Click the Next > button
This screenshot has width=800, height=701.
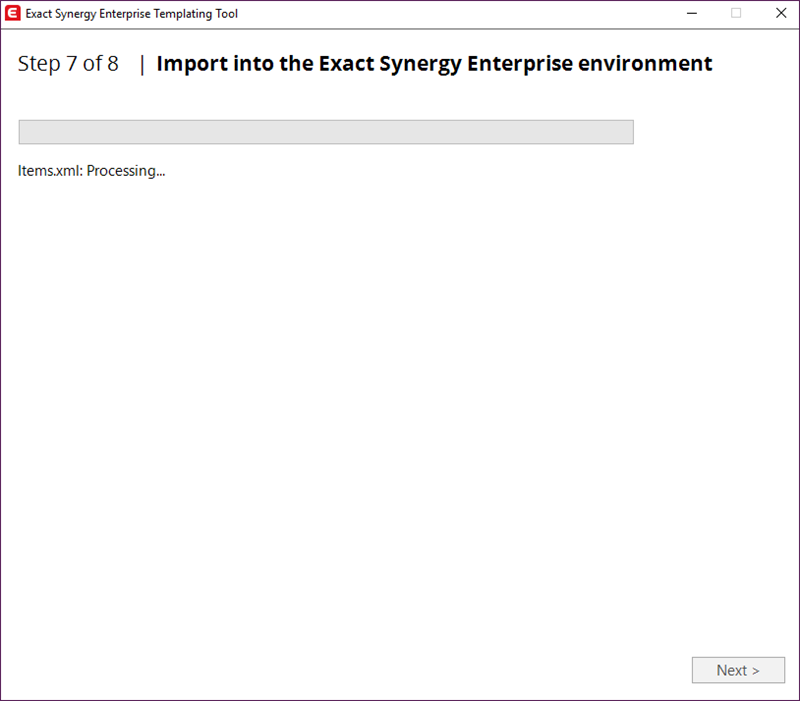(x=738, y=670)
